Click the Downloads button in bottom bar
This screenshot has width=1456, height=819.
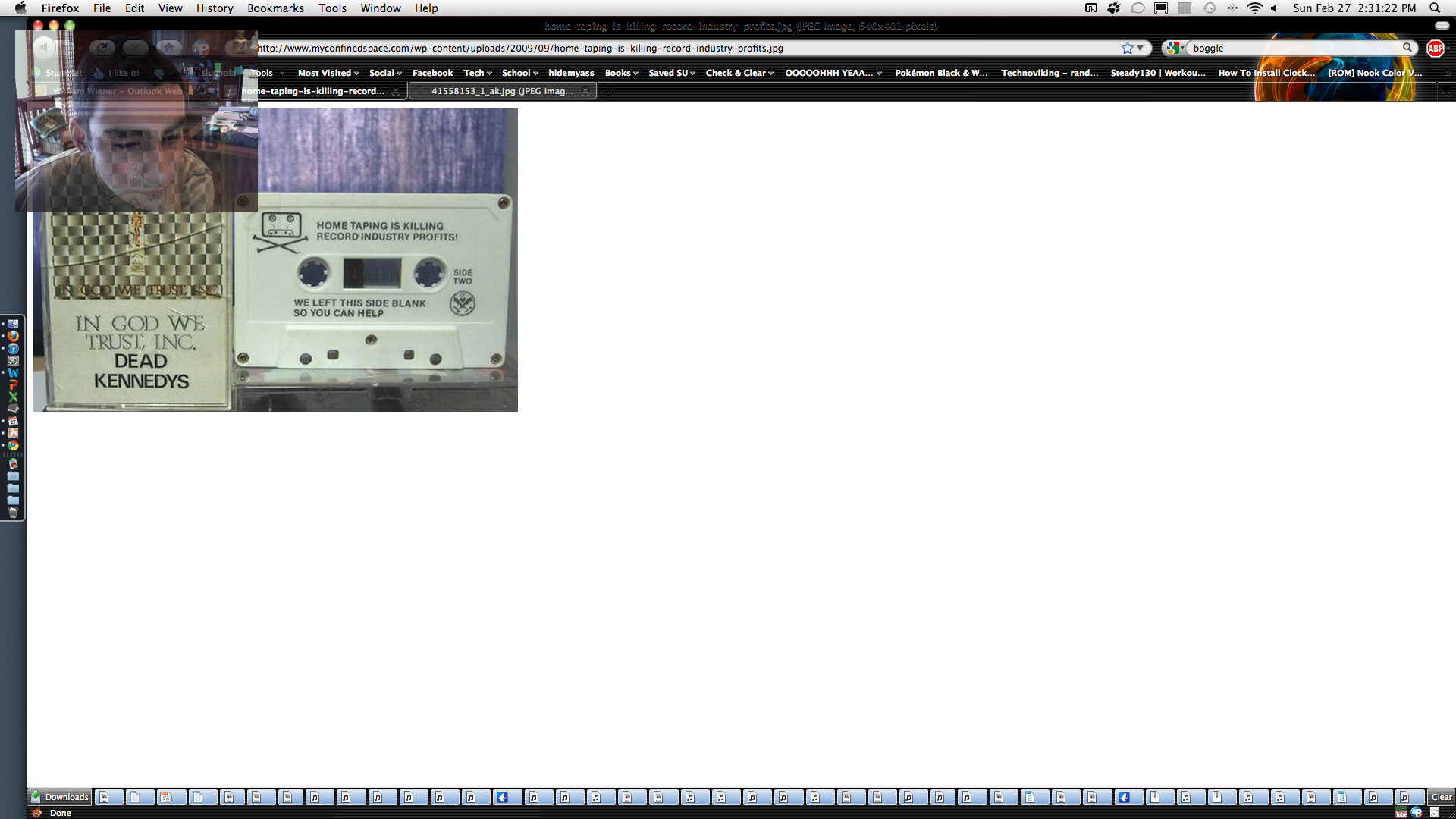(x=60, y=797)
